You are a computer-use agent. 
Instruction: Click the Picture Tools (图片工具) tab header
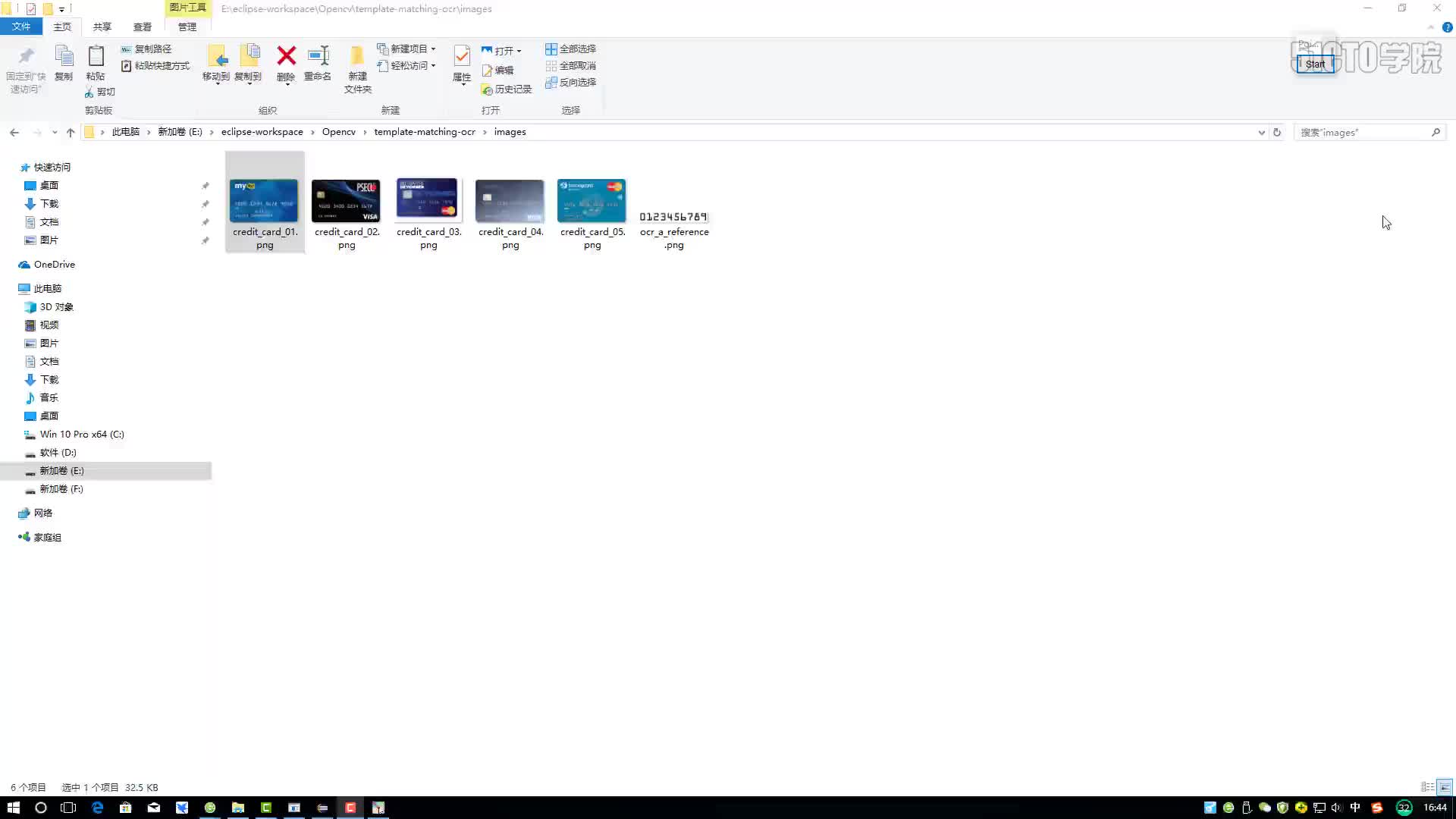tap(187, 8)
